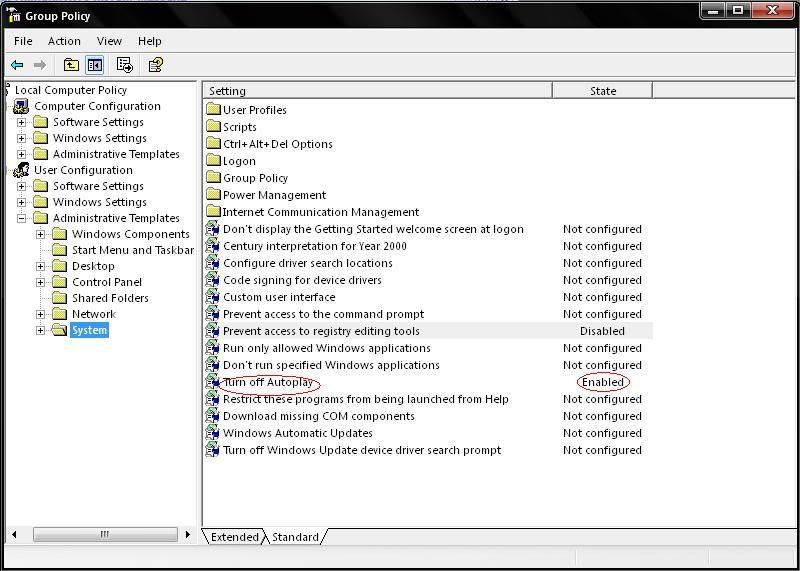Viewport: 800px width, 571px height.
Task: Collapse Administrative Templates under User Configuration
Action: click(x=21, y=218)
